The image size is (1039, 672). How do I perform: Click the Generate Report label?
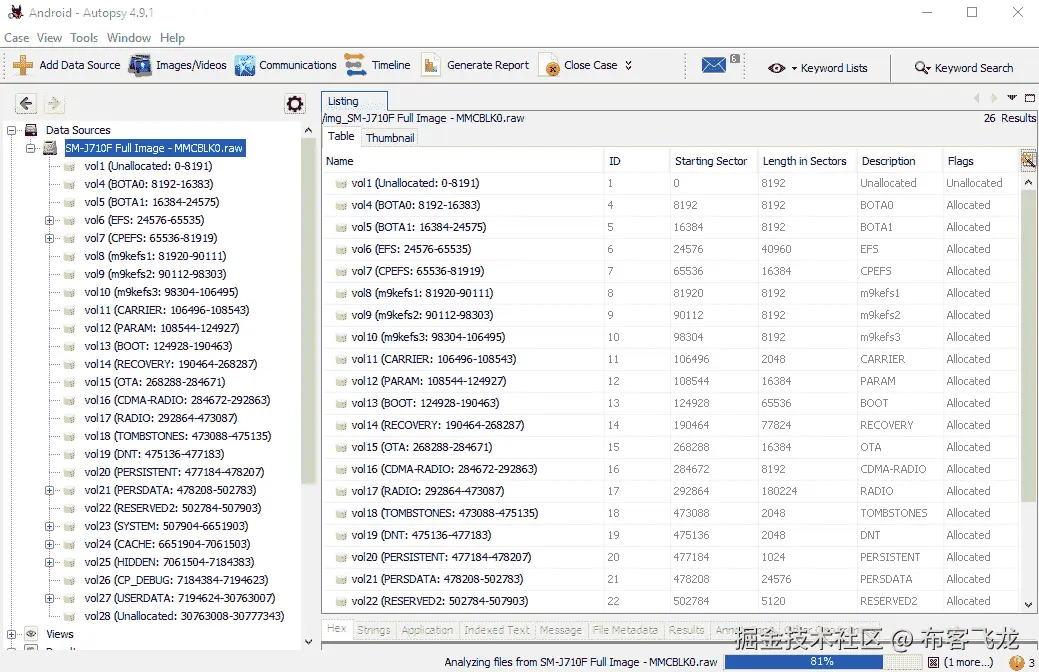pyautogui.click(x=488, y=65)
